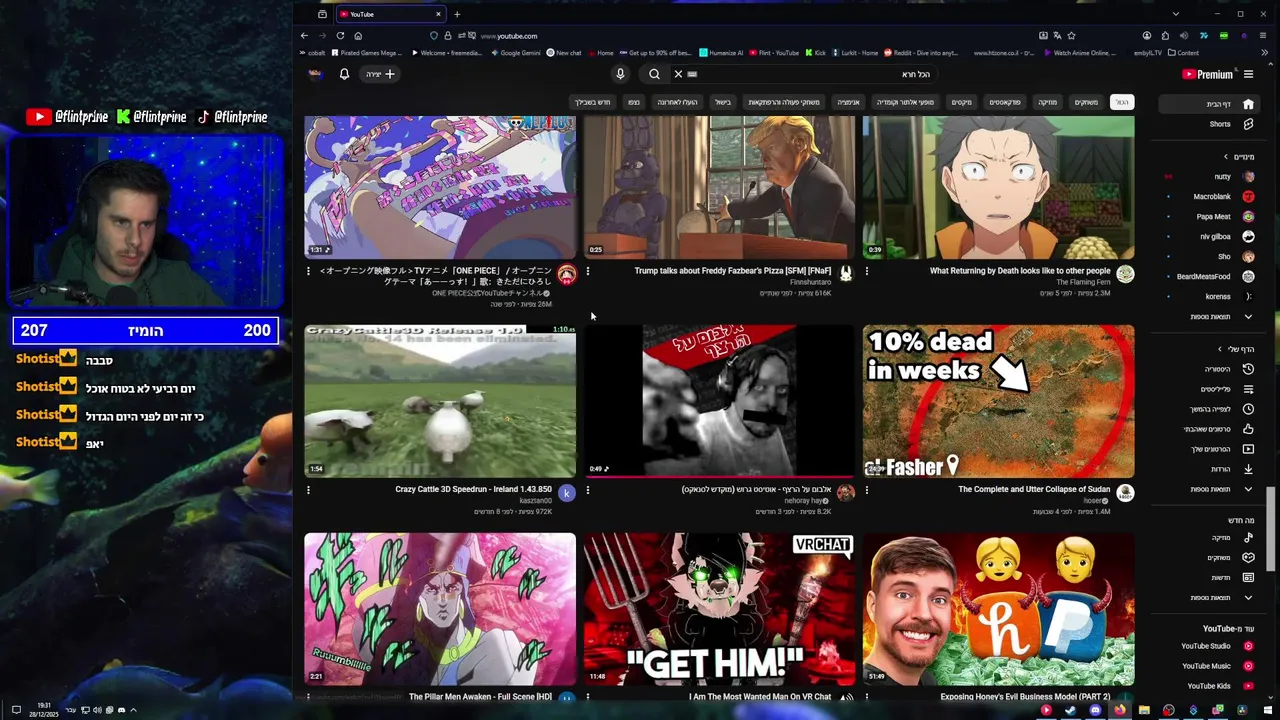Image resolution: width=1280 pixels, height=720 pixels.
Task: Click the YouTube Premium logo
Action: [1207, 74]
